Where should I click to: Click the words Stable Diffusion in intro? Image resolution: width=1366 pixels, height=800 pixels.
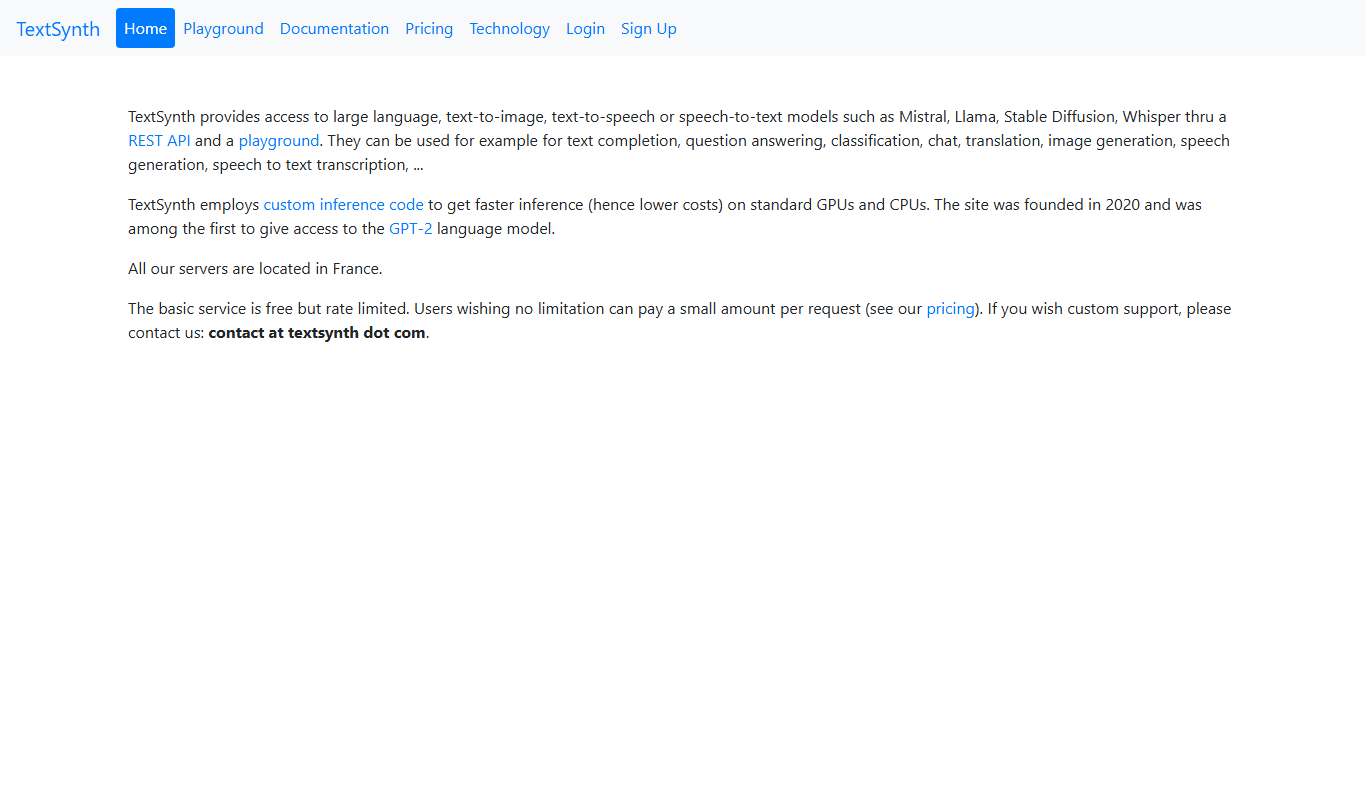coord(1059,117)
